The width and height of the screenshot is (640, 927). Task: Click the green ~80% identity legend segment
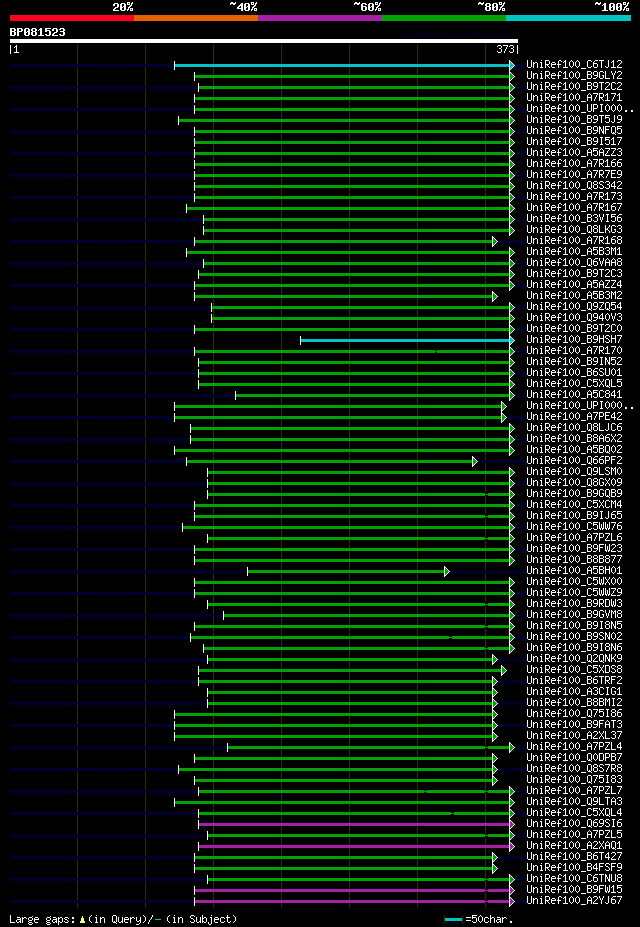444,18
